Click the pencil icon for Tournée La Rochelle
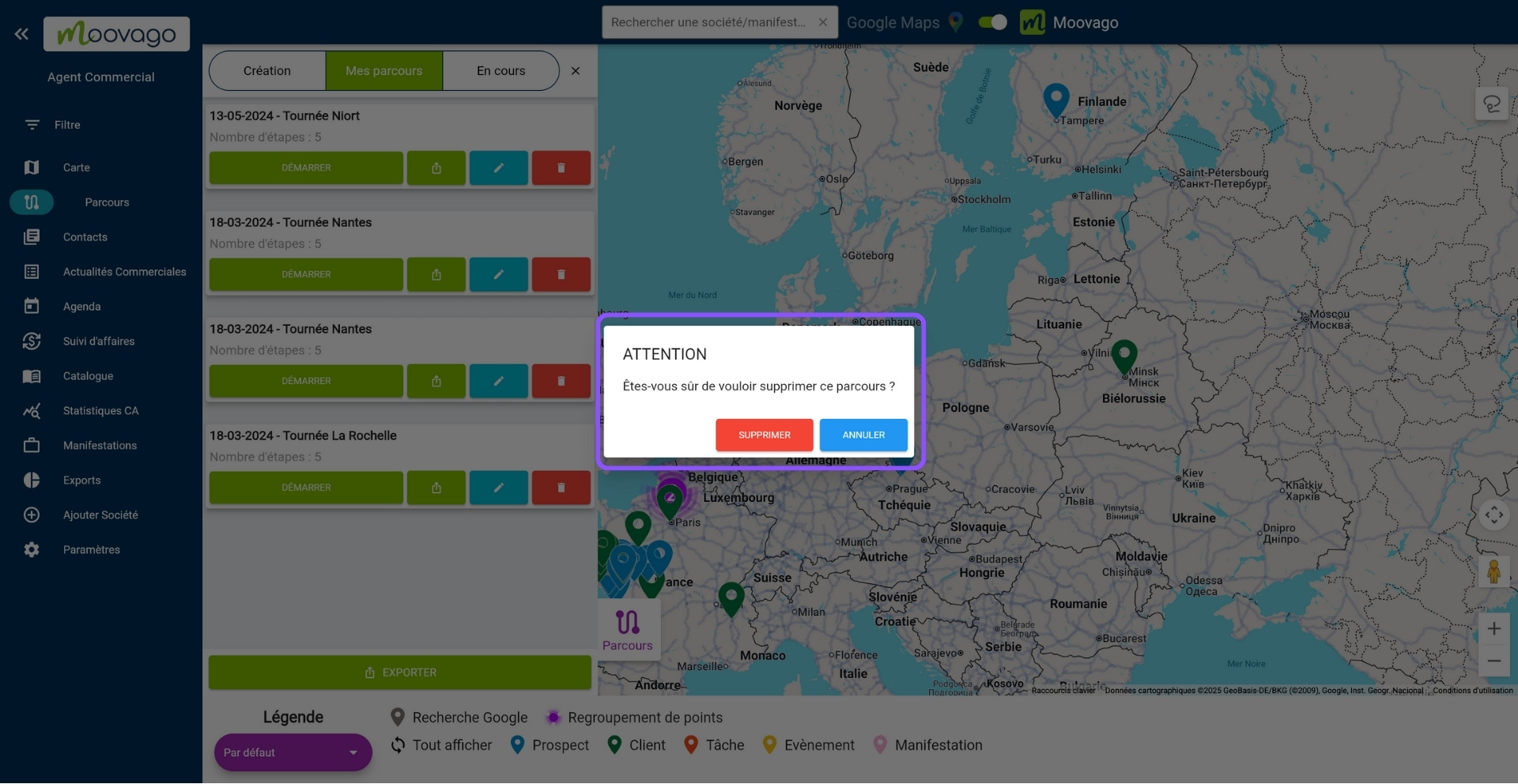The image size is (1518, 784). click(x=498, y=488)
